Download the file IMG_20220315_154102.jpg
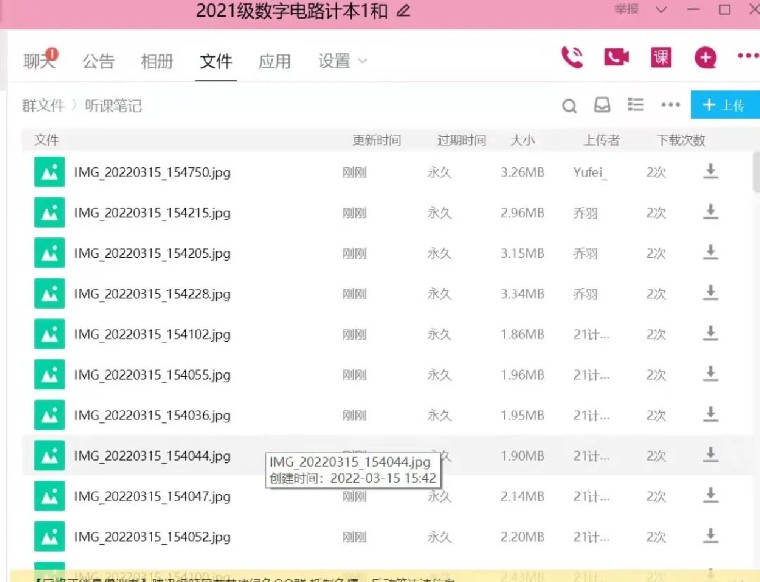The image size is (760, 582). [x=710, y=333]
